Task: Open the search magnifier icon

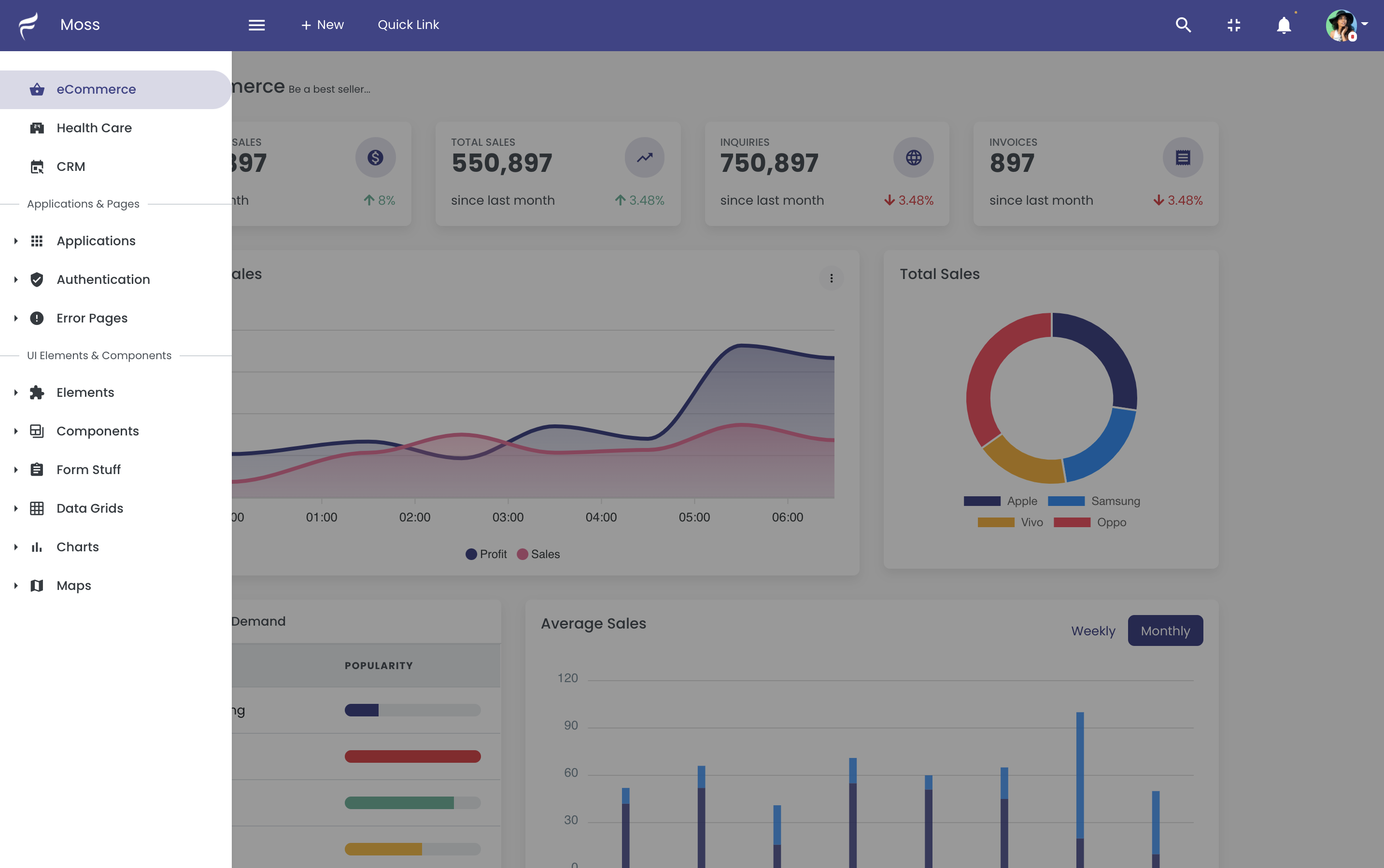Action: 1183,25
